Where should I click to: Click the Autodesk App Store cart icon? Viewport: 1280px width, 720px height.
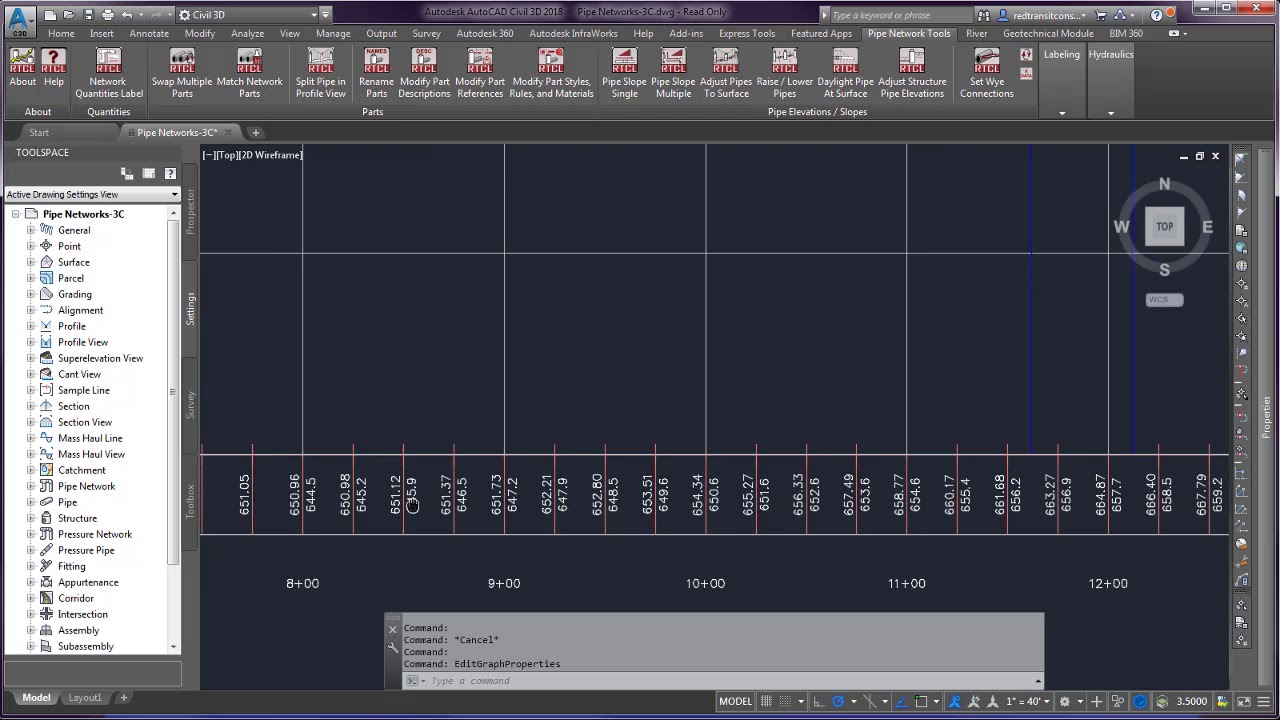tap(1101, 15)
